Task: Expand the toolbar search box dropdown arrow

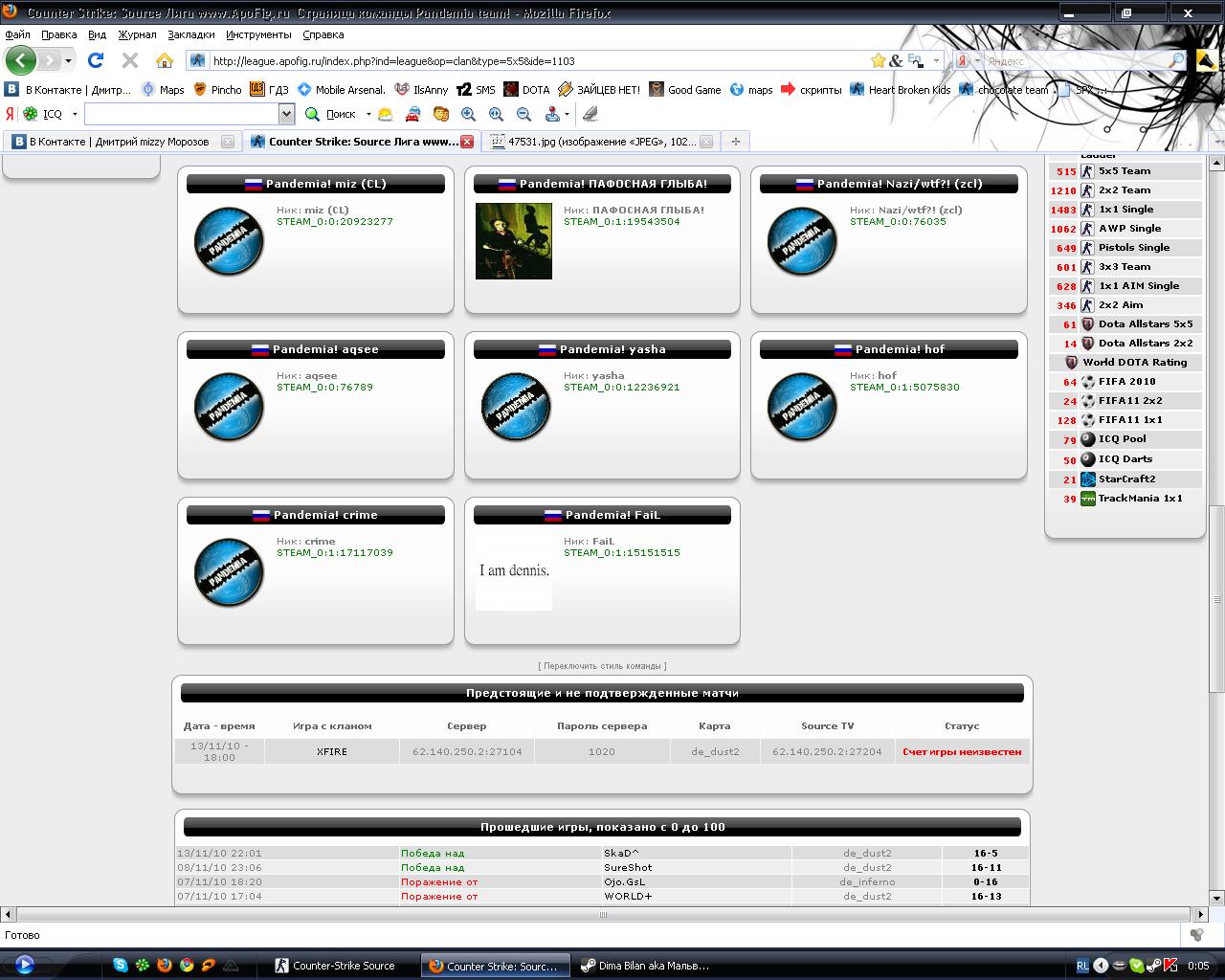Action: pos(286,114)
